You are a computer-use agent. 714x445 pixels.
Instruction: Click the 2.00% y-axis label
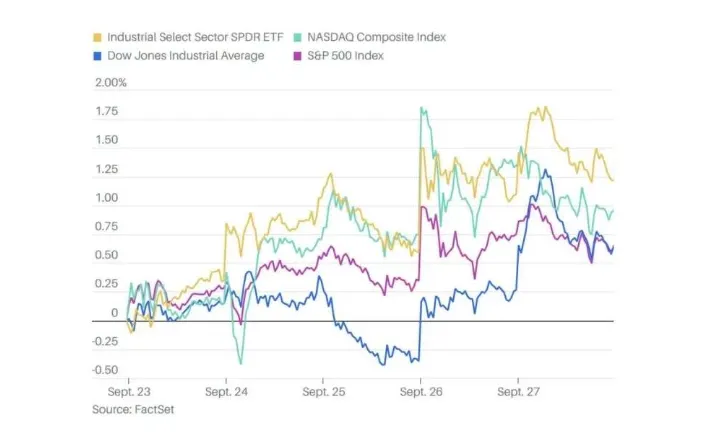tap(110, 83)
